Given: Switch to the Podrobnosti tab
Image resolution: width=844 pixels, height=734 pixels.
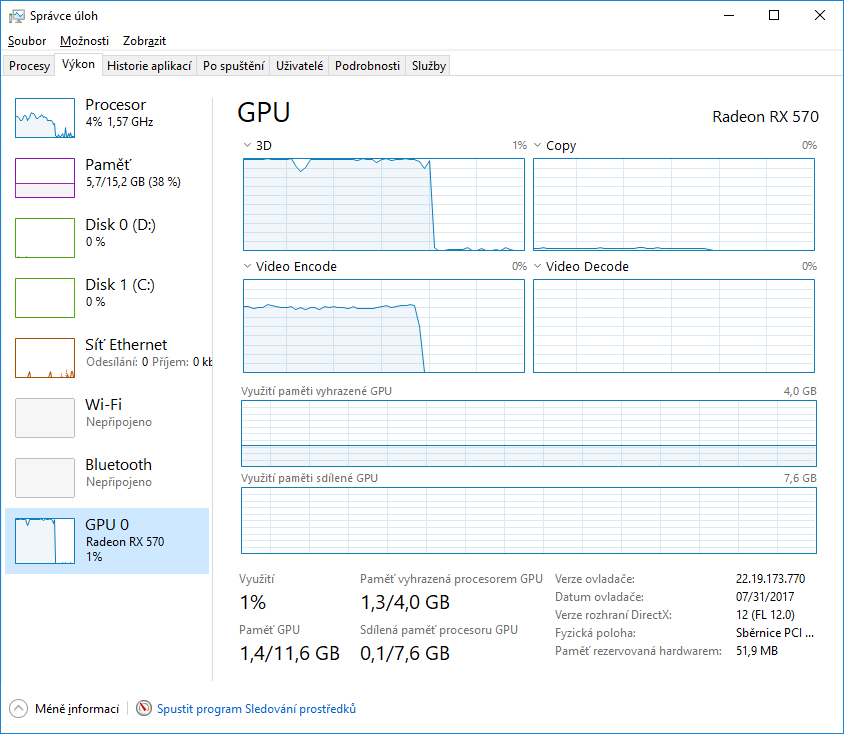Looking at the screenshot, I should [x=367, y=66].
